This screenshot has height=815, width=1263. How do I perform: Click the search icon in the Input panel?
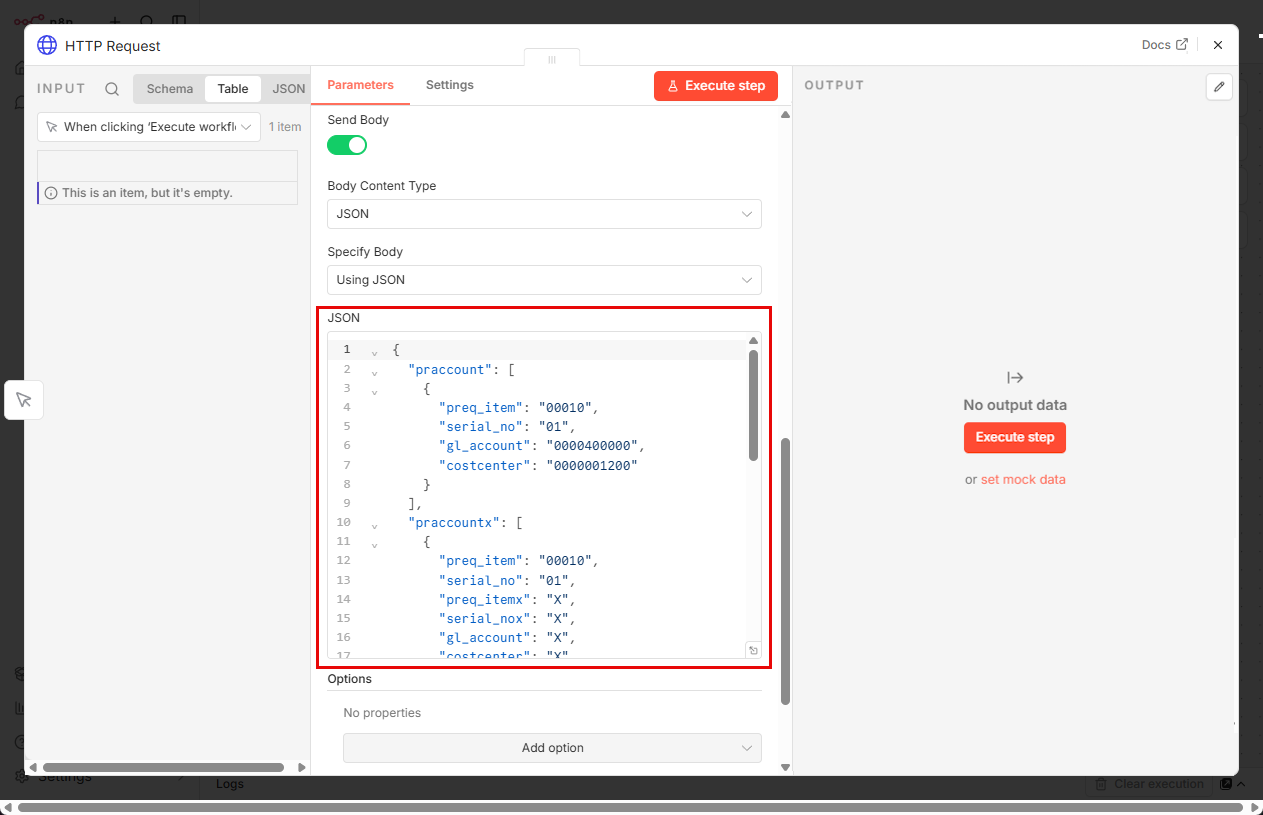(x=112, y=89)
